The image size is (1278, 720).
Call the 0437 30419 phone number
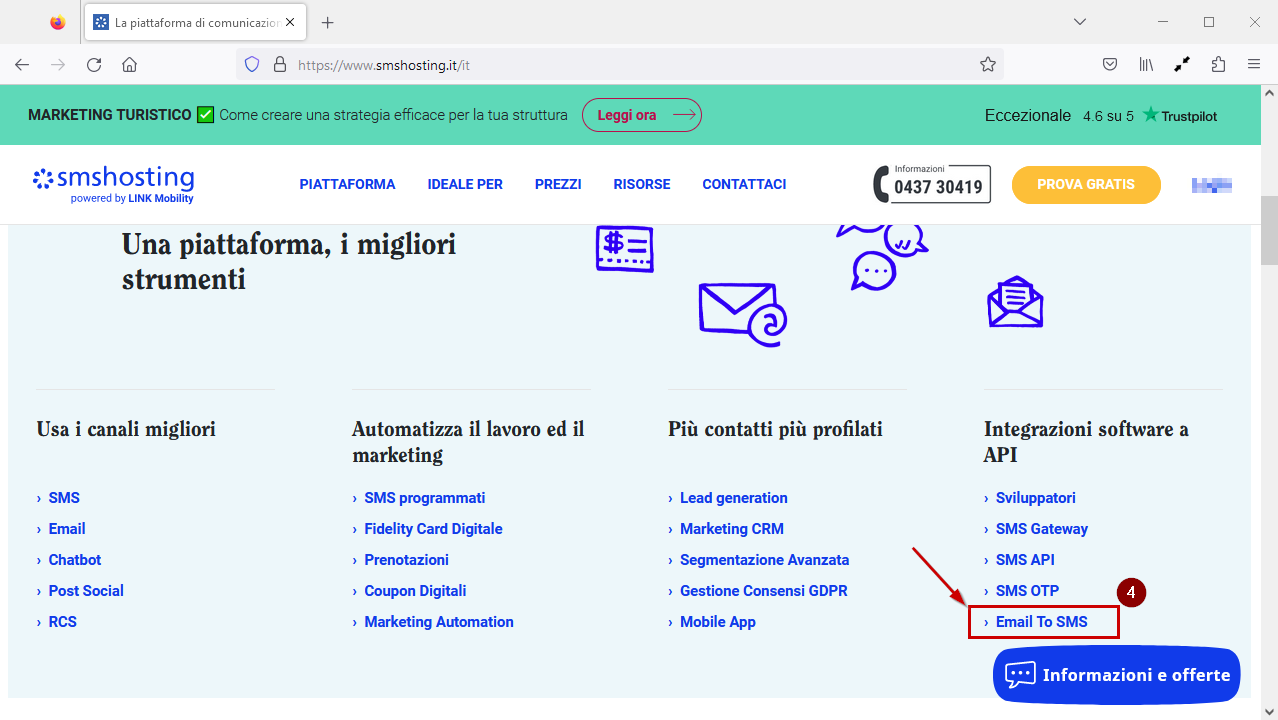click(932, 184)
